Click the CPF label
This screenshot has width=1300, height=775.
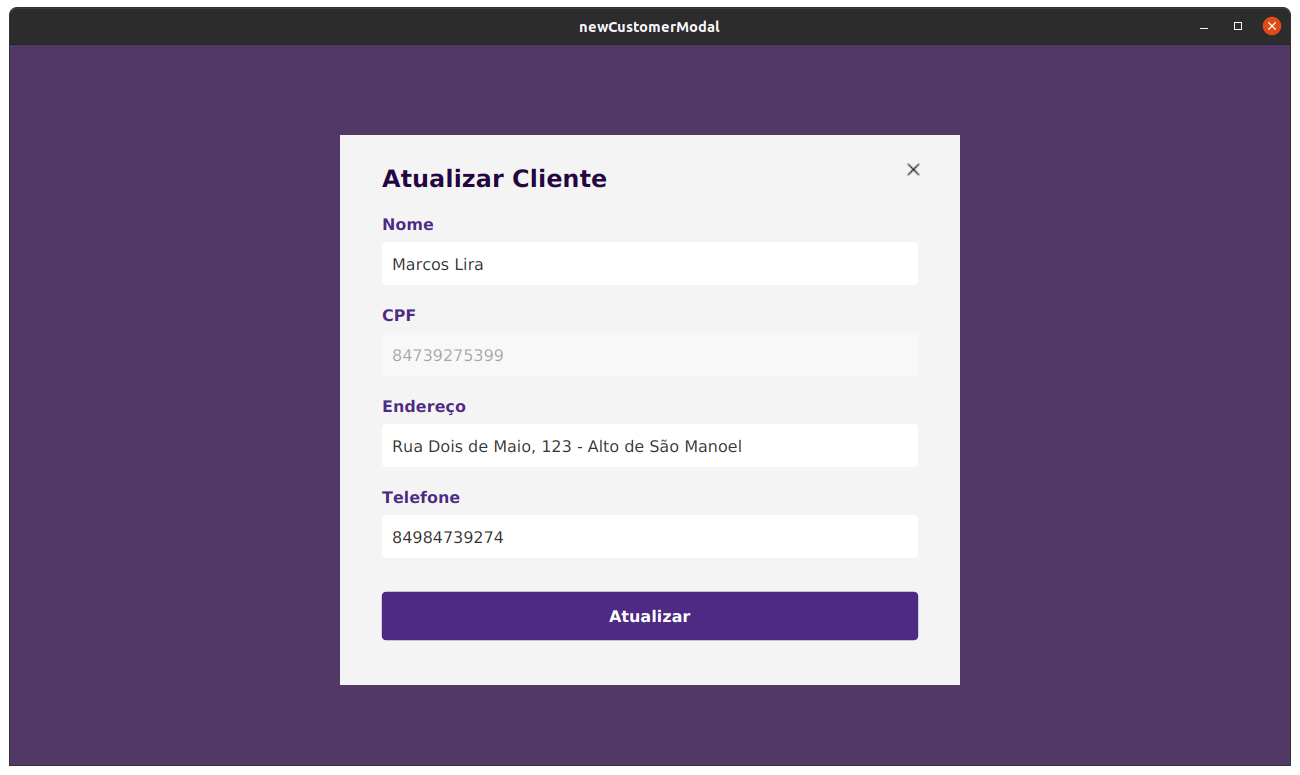point(399,315)
